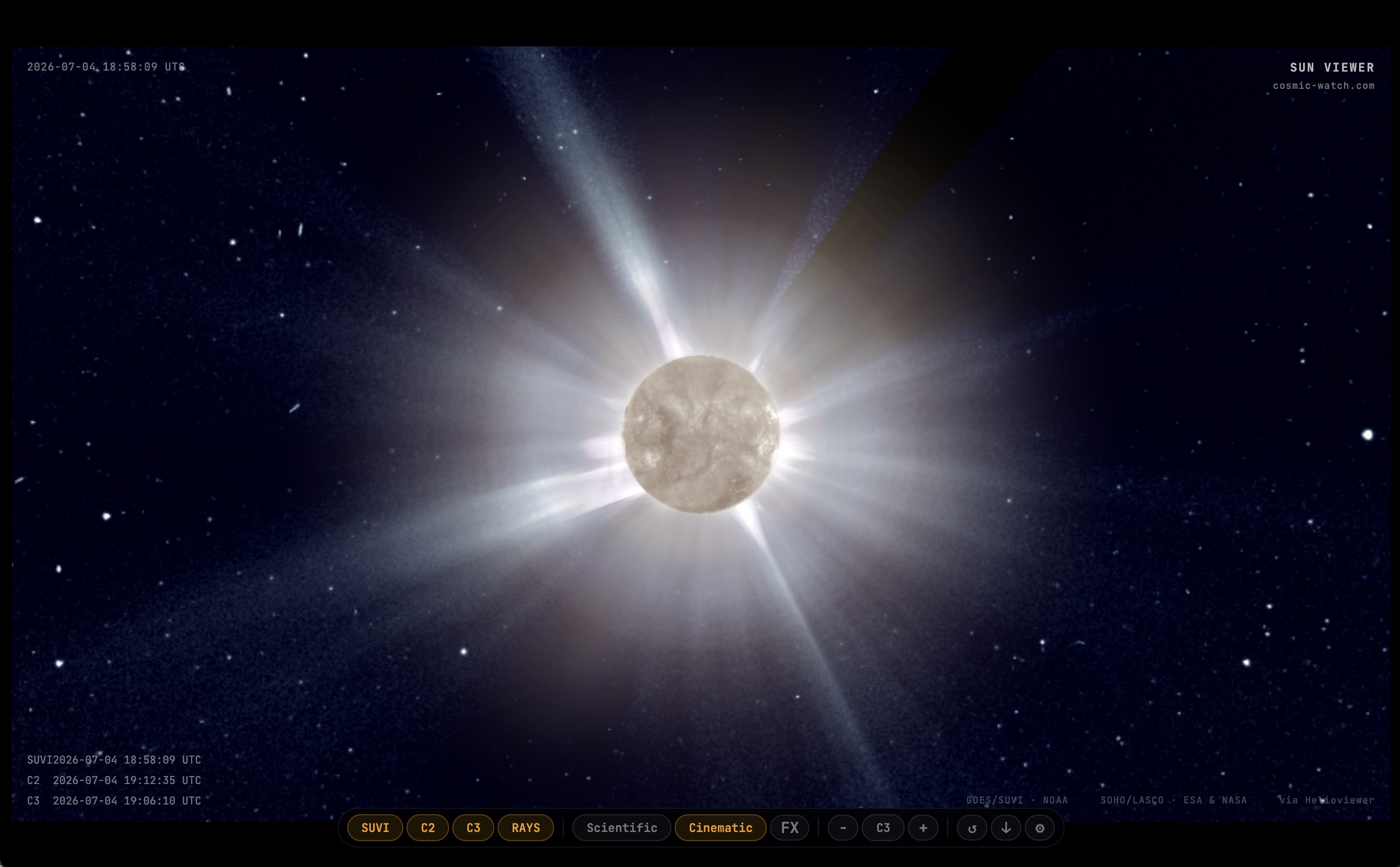Click the SUN VIEWER title

1332,67
